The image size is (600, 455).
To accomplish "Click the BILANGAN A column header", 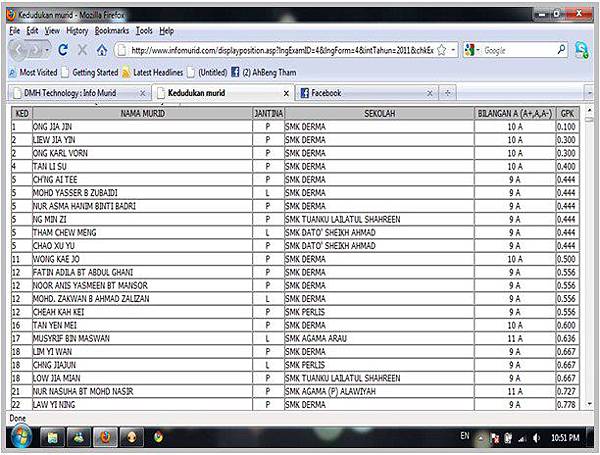I will click(515, 114).
